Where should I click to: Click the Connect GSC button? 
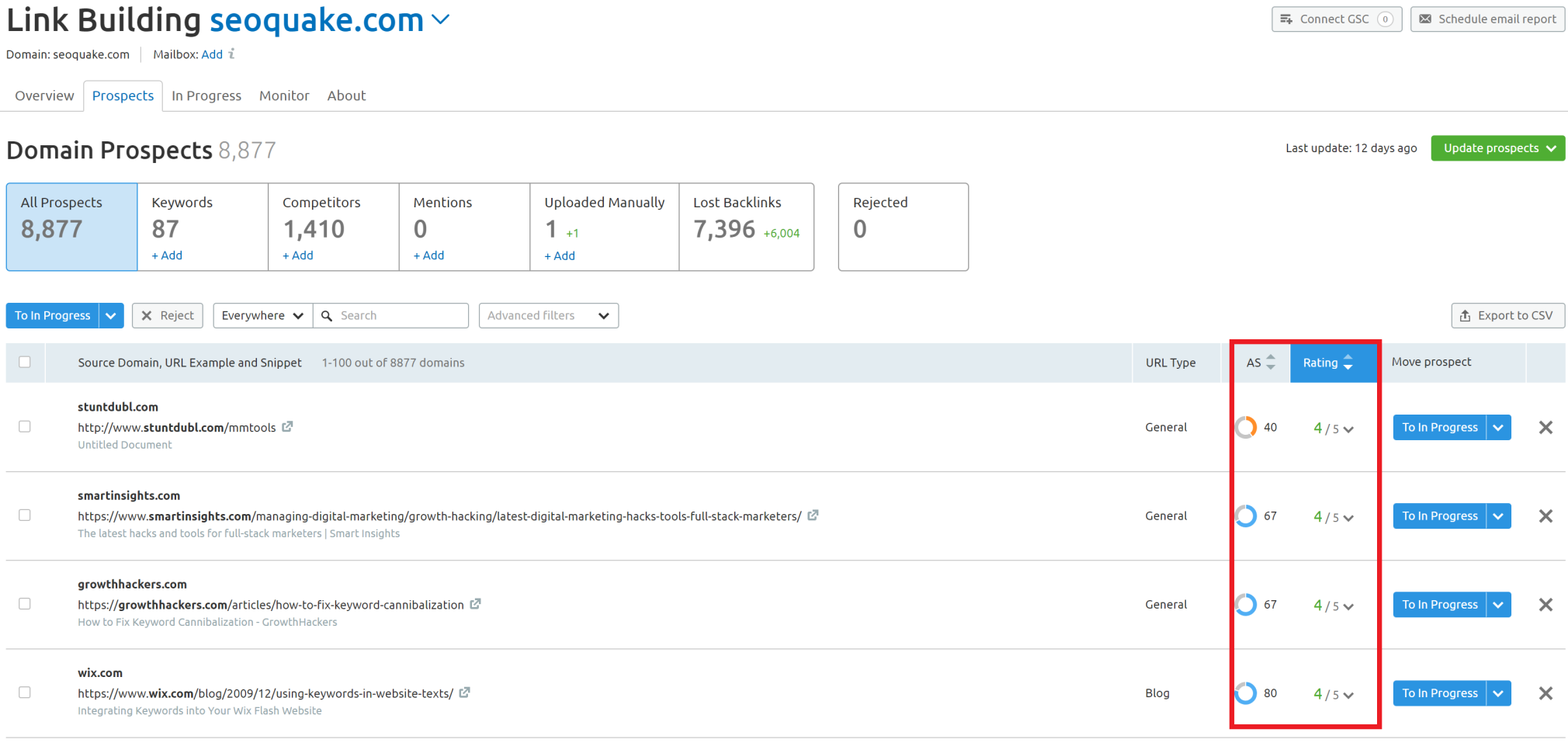1337,19
